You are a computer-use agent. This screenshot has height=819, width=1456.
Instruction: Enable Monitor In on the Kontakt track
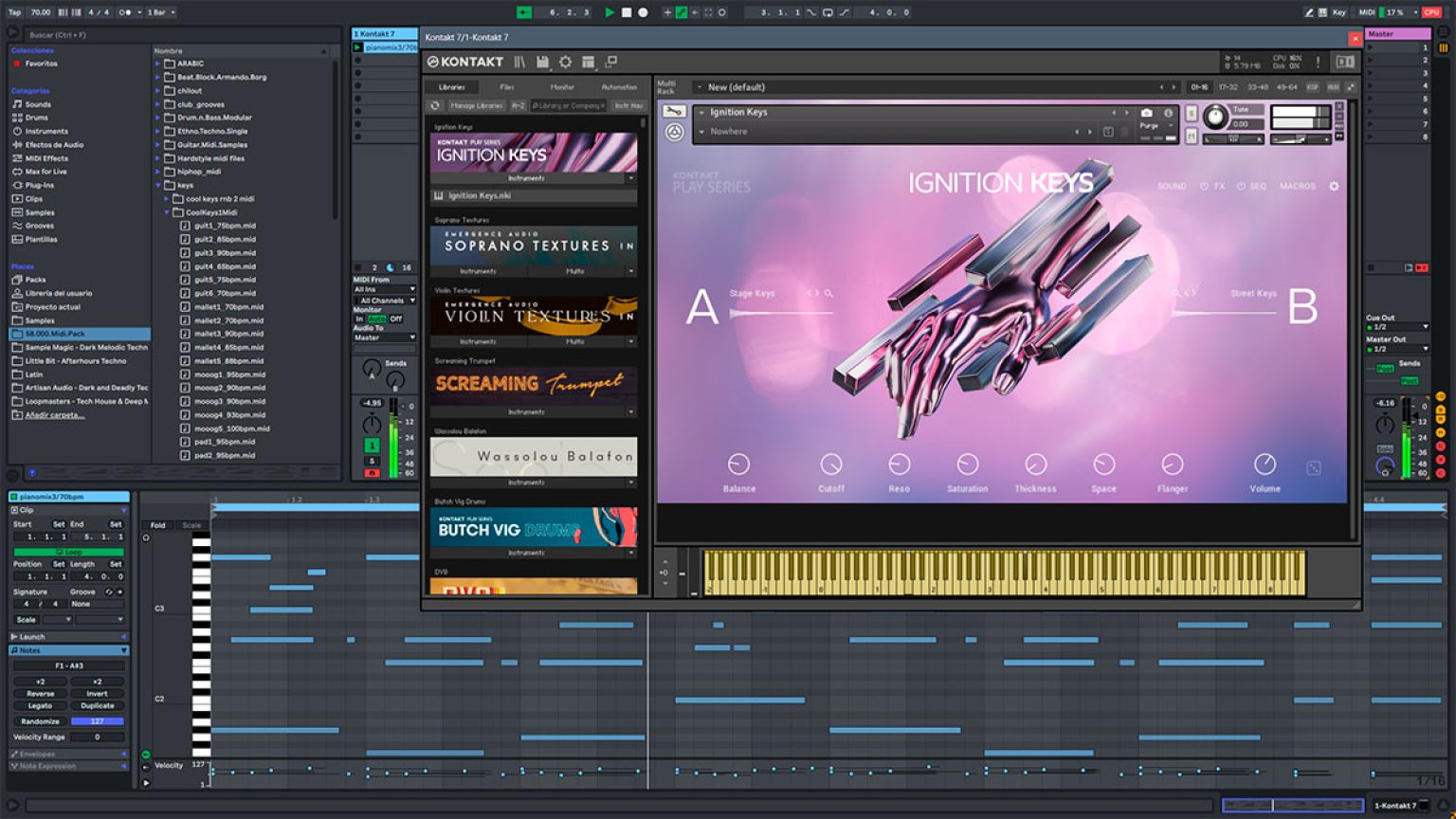[x=361, y=319]
